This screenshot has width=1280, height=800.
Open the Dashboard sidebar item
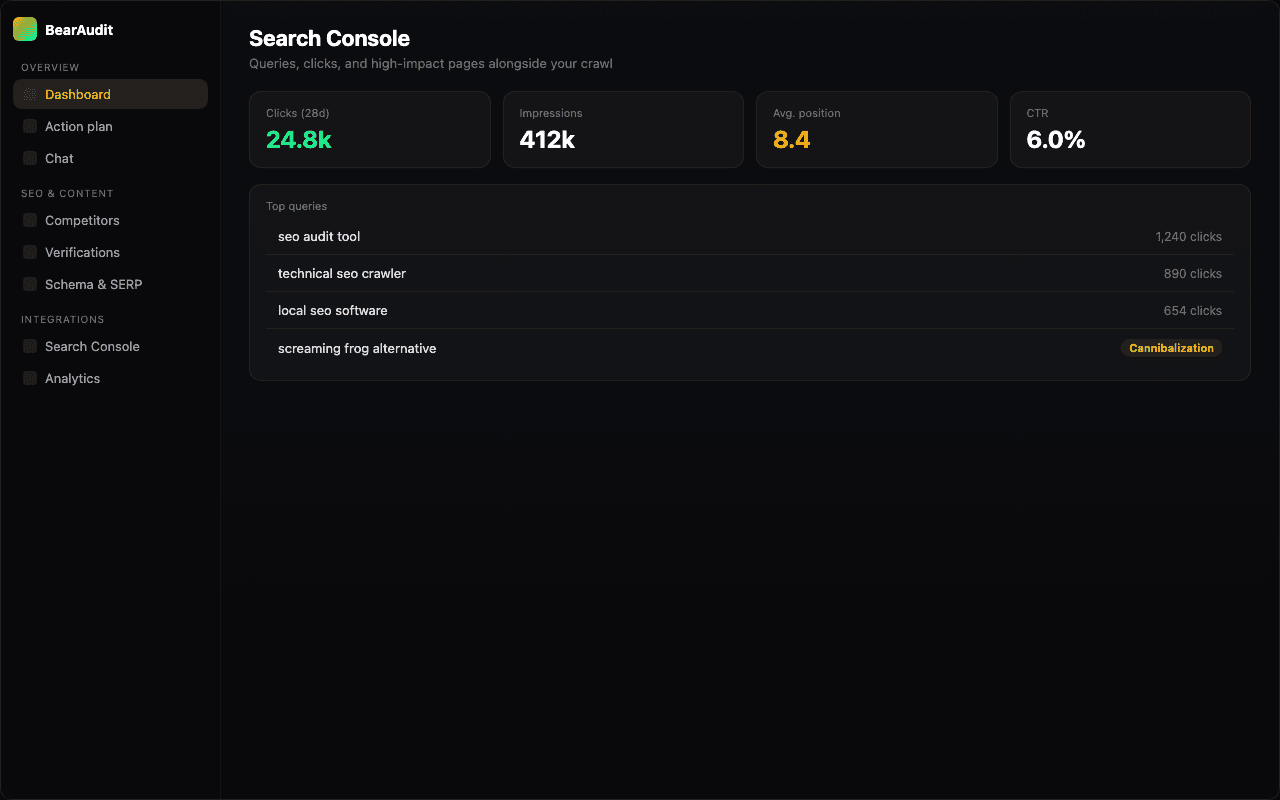[110, 94]
